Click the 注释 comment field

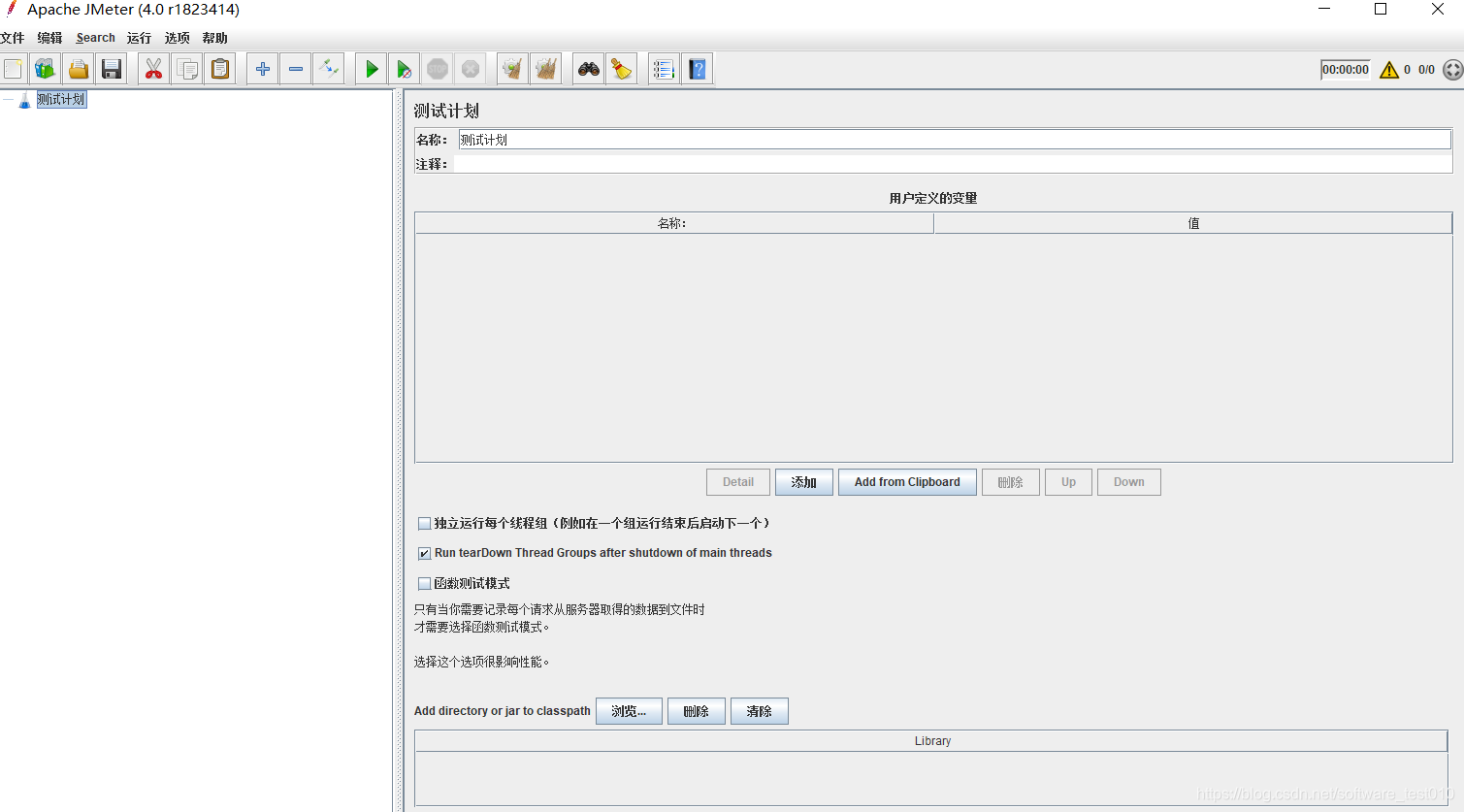tap(954, 164)
